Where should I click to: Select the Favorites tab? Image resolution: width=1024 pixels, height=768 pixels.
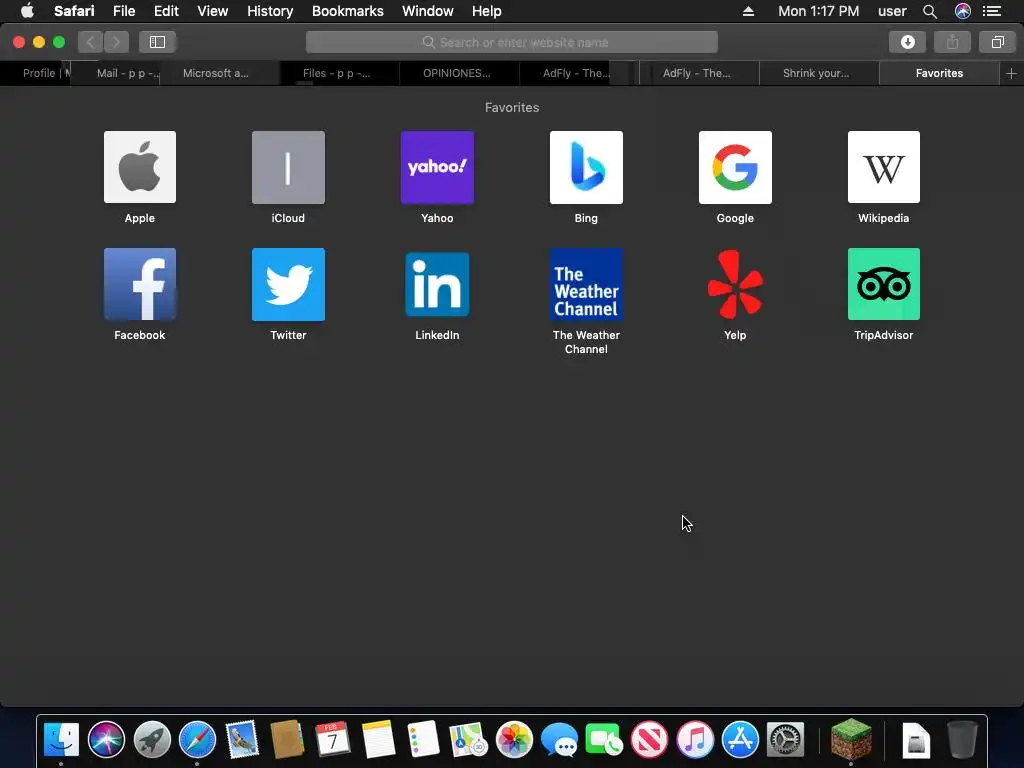coord(939,73)
